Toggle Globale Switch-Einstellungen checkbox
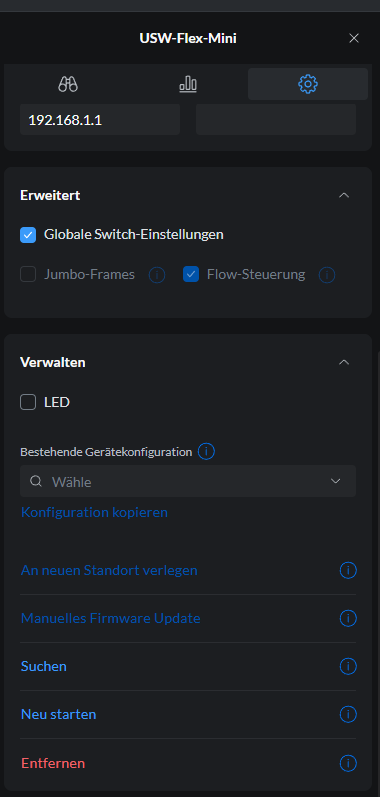380x797 pixels. click(x=28, y=235)
